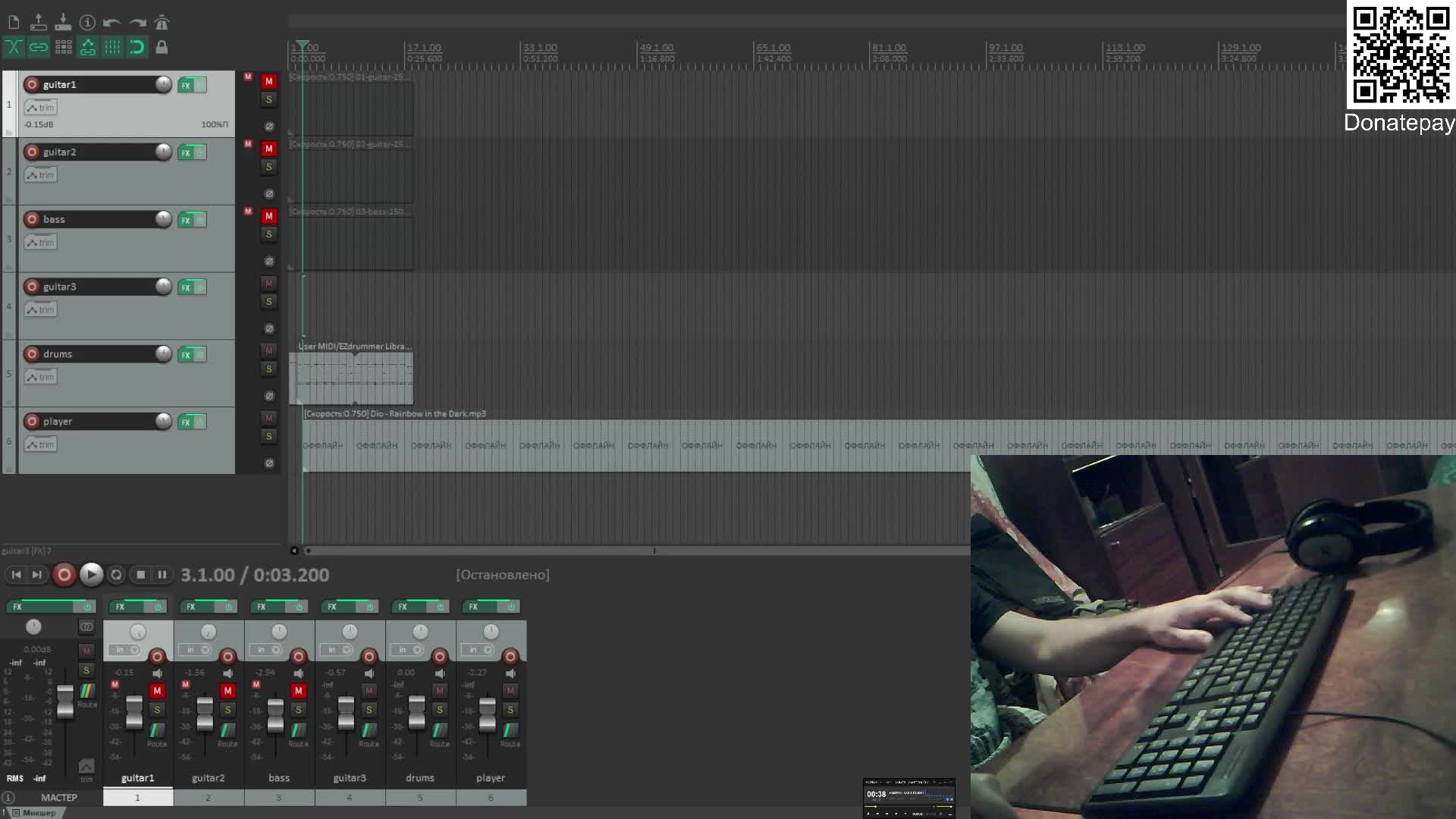Image resolution: width=1456 pixels, height=819 pixels.
Task: Open FX chain for guitar3 track
Action: (x=186, y=287)
